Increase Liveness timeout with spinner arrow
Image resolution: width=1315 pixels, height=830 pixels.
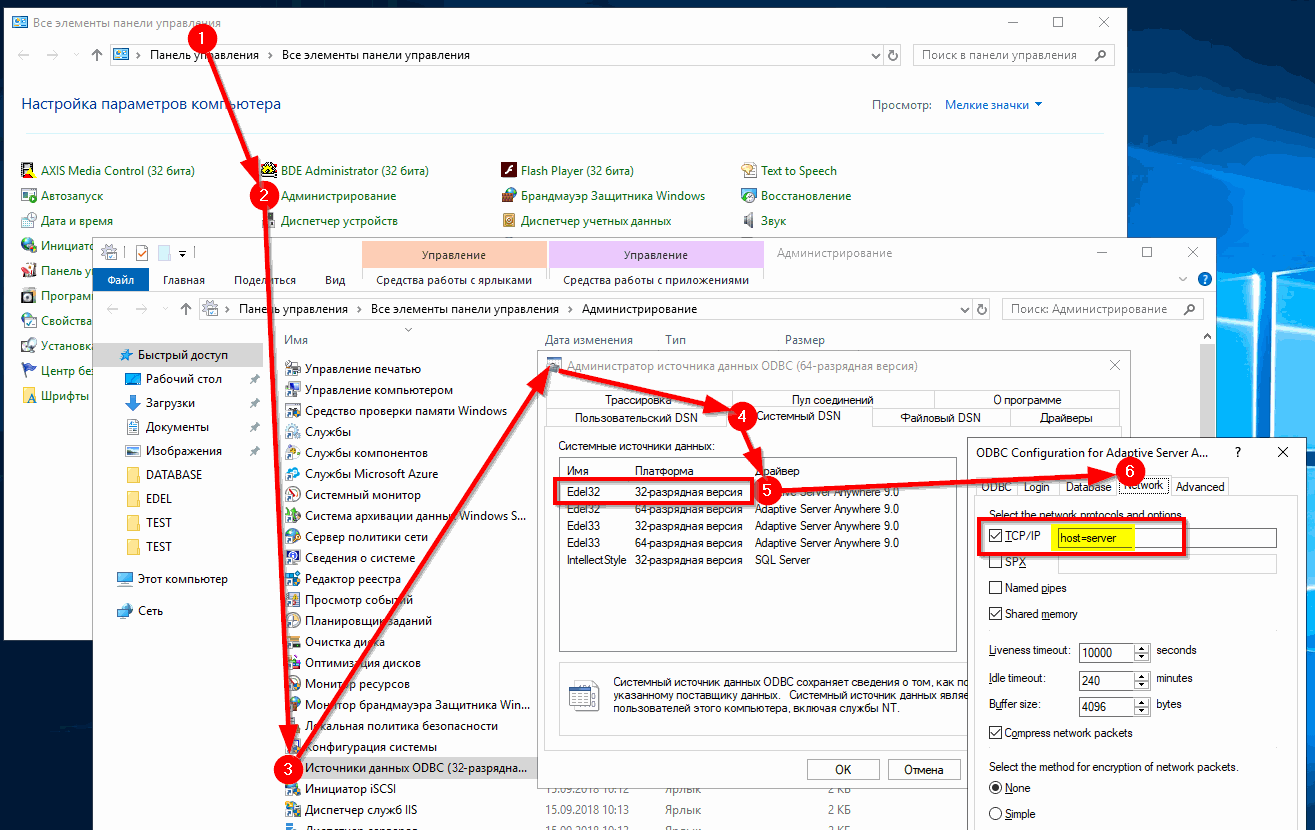click(1142, 647)
